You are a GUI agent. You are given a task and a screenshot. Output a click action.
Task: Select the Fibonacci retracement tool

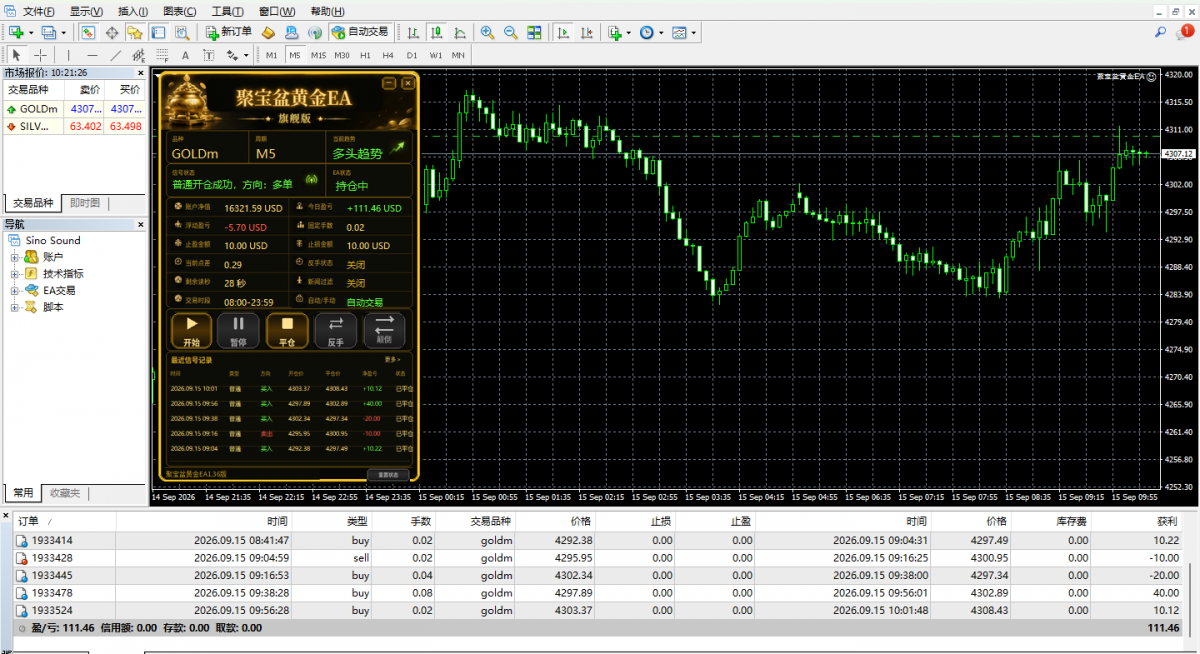coord(160,55)
